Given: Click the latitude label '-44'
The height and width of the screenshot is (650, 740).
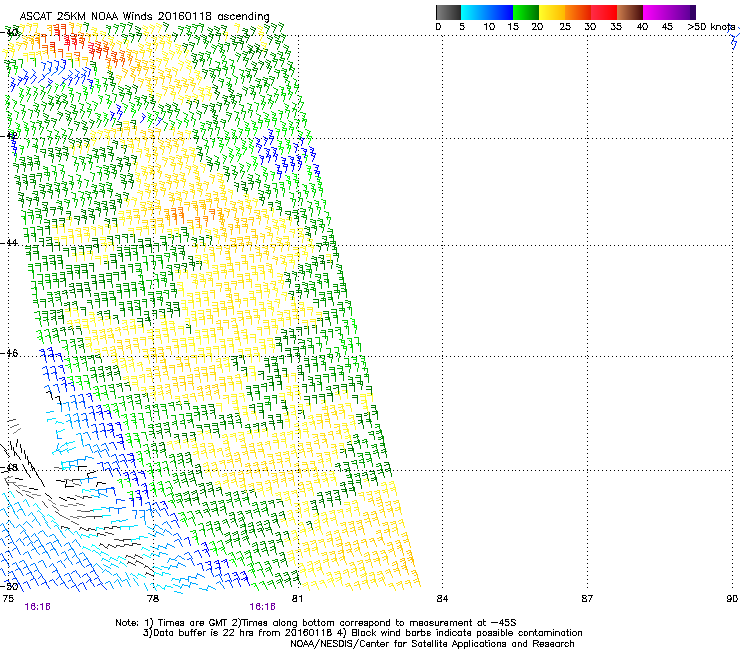Looking at the screenshot, I should coord(9,243).
